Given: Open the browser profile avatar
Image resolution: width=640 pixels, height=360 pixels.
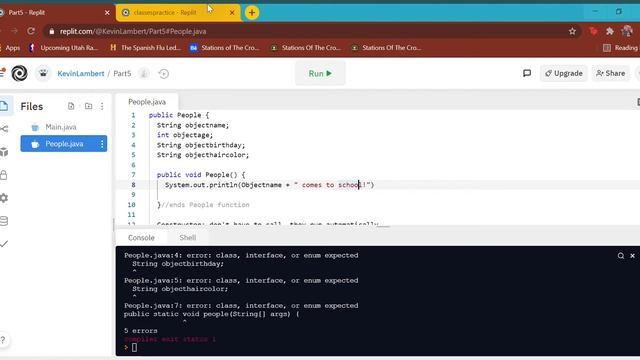Looking at the screenshot, I should (x=627, y=31).
